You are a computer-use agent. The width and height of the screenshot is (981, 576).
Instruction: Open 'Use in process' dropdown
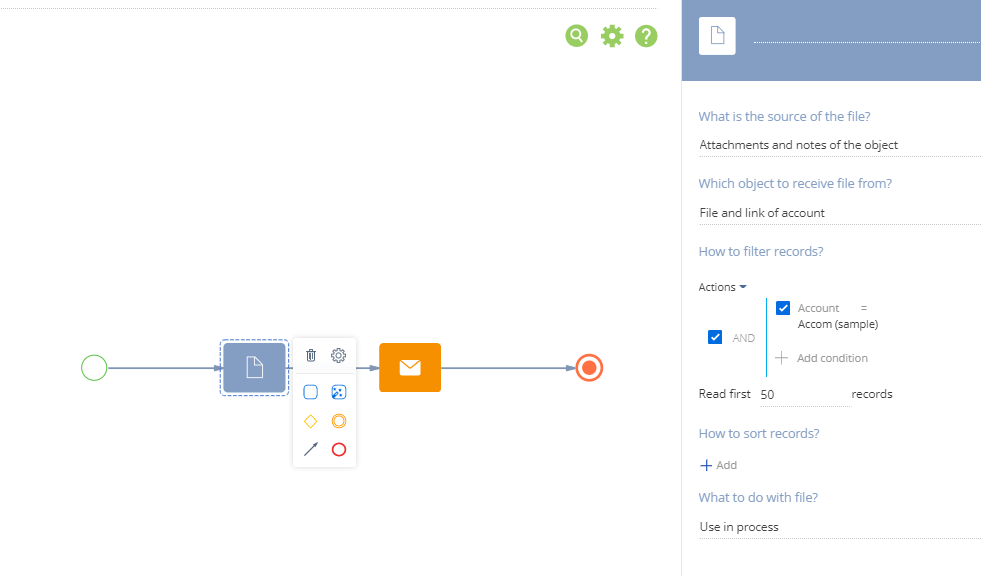tap(840, 527)
